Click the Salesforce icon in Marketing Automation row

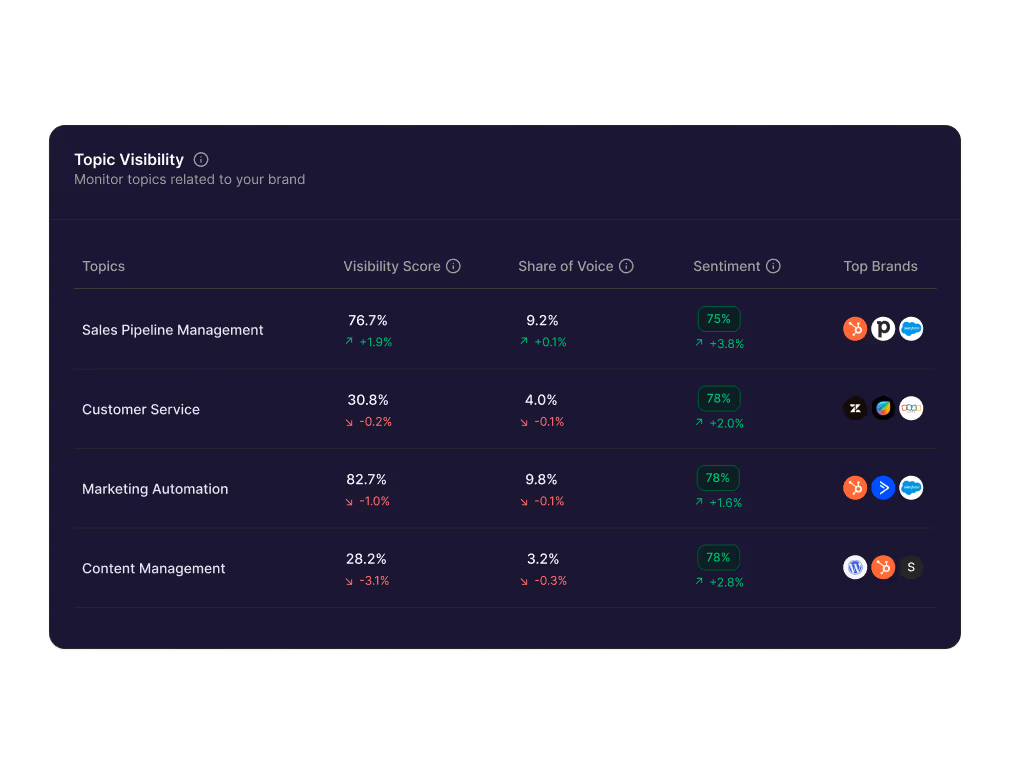point(911,488)
